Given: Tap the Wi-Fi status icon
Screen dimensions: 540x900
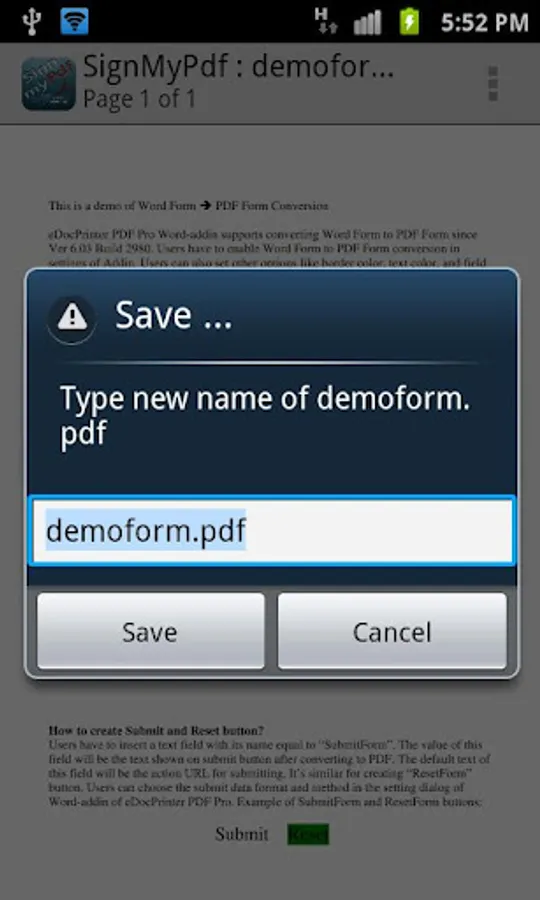Looking at the screenshot, I should pyautogui.click(x=75, y=21).
